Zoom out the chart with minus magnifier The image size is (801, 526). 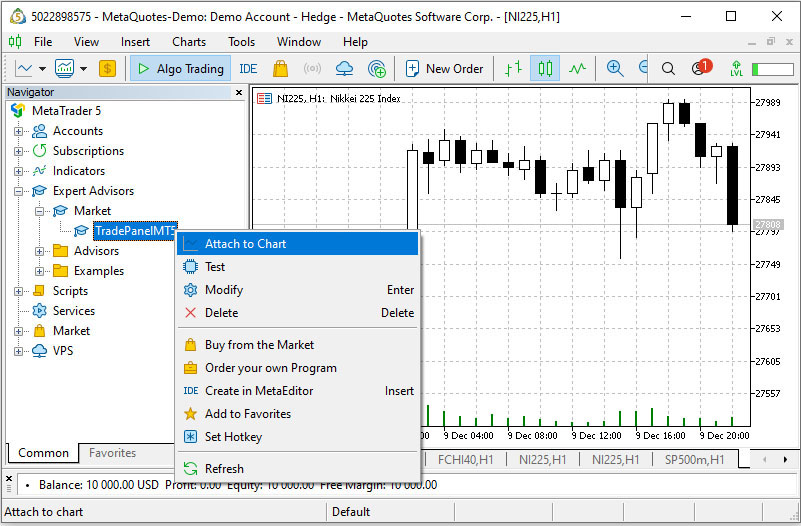coord(643,68)
